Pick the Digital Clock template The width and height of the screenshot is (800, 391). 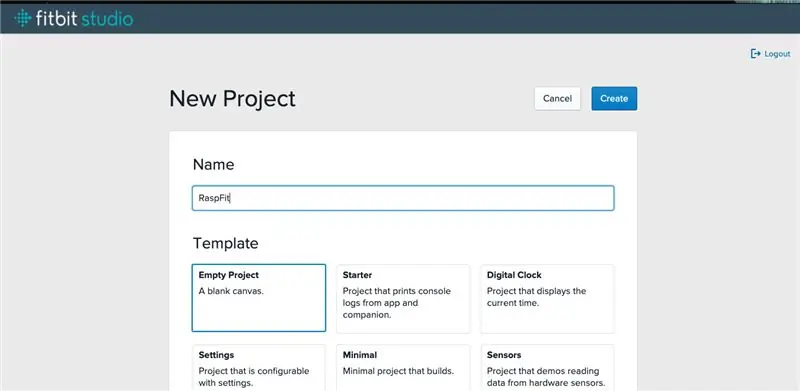click(547, 298)
